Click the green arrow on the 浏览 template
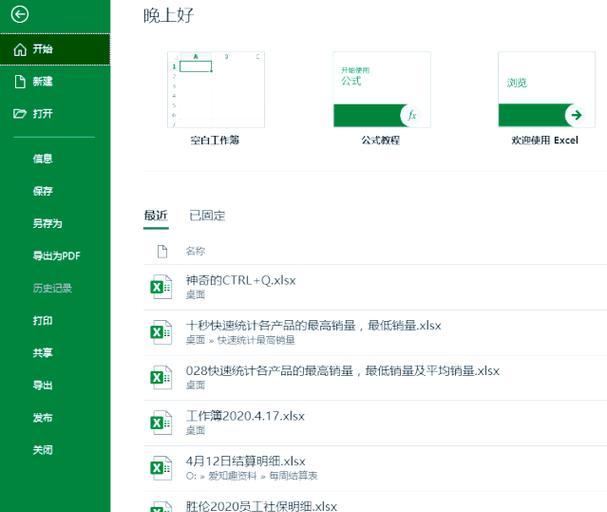 pos(576,115)
